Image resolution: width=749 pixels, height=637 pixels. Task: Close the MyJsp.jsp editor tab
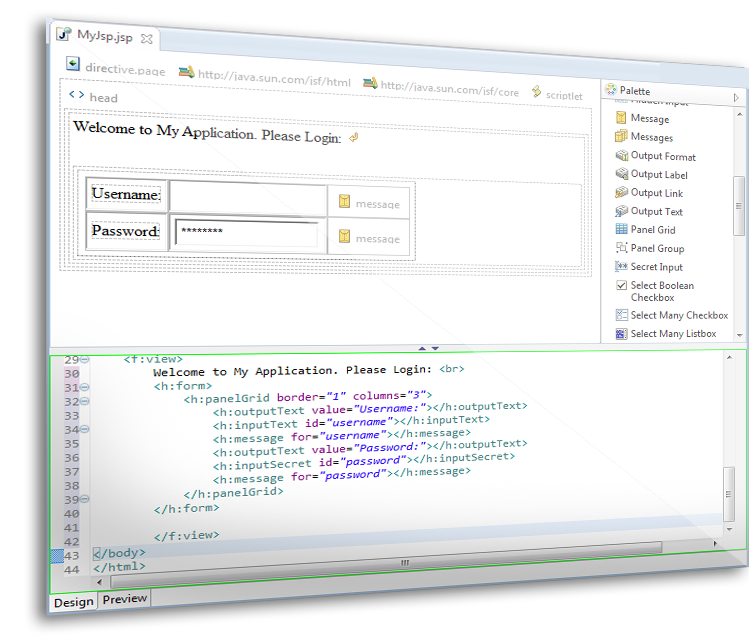tap(146, 39)
